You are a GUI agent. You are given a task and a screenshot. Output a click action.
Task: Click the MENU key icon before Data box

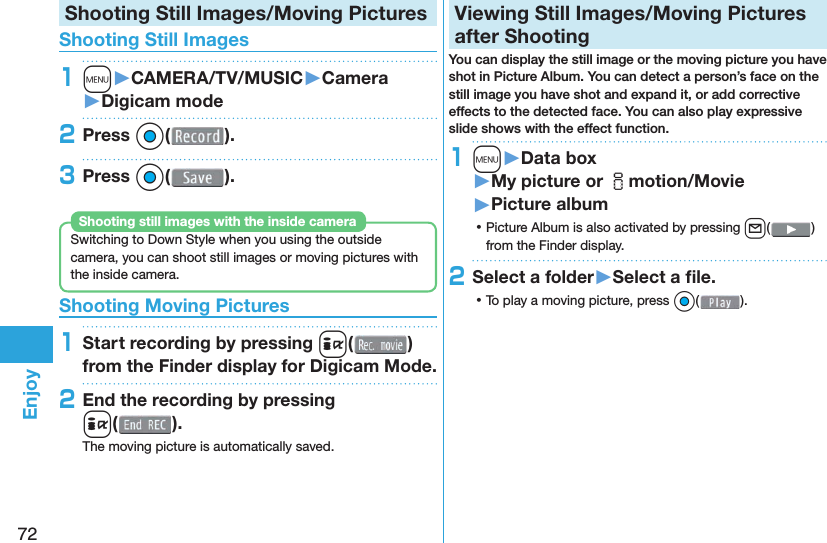[x=487, y=158]
